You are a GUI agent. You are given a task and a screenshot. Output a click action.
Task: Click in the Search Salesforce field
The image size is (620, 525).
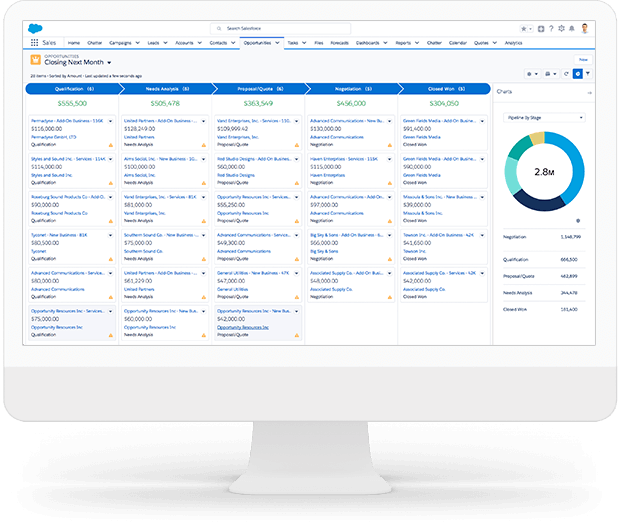(281, 28)
